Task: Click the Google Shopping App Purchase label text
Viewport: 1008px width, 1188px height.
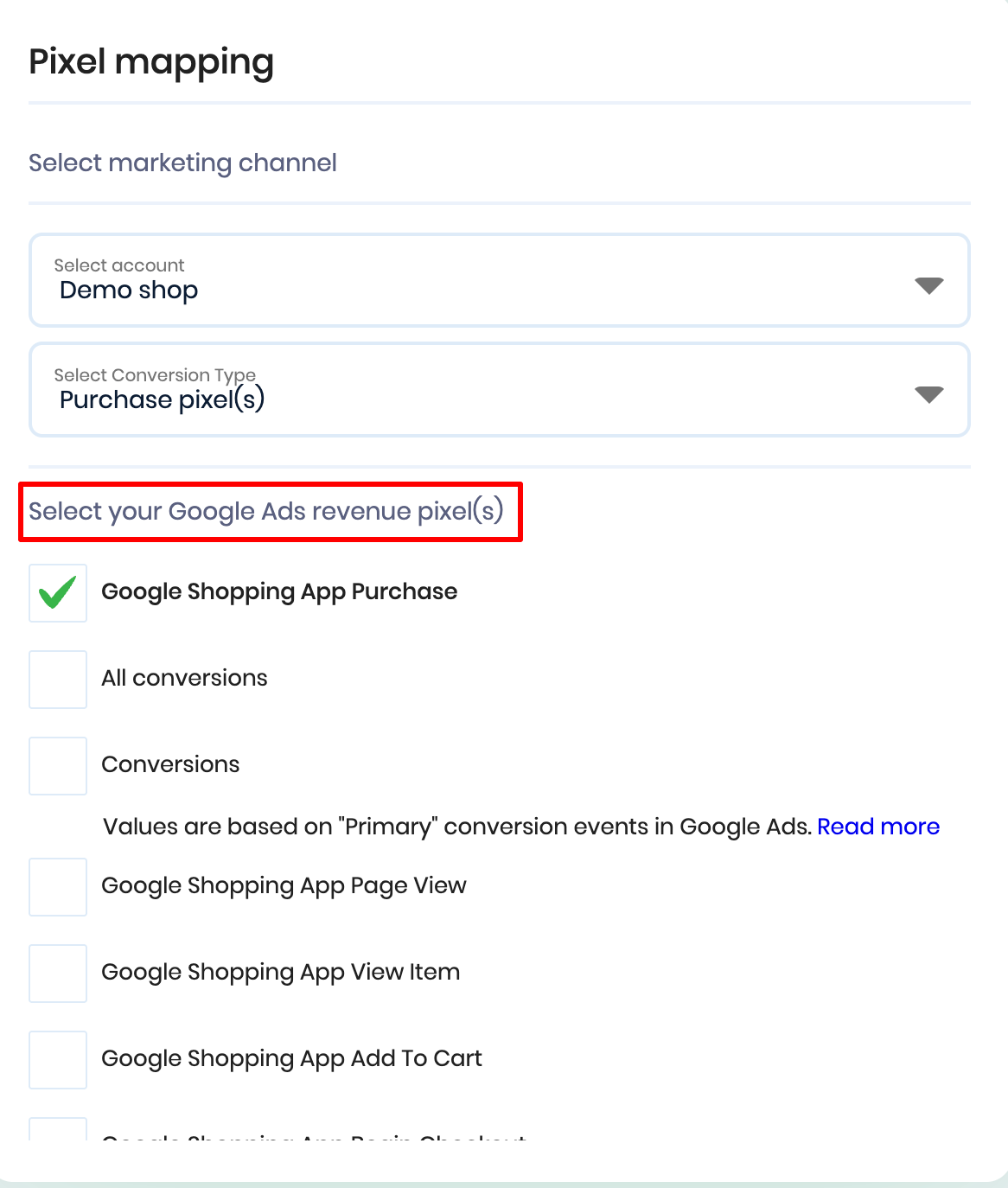Action: 279,591
